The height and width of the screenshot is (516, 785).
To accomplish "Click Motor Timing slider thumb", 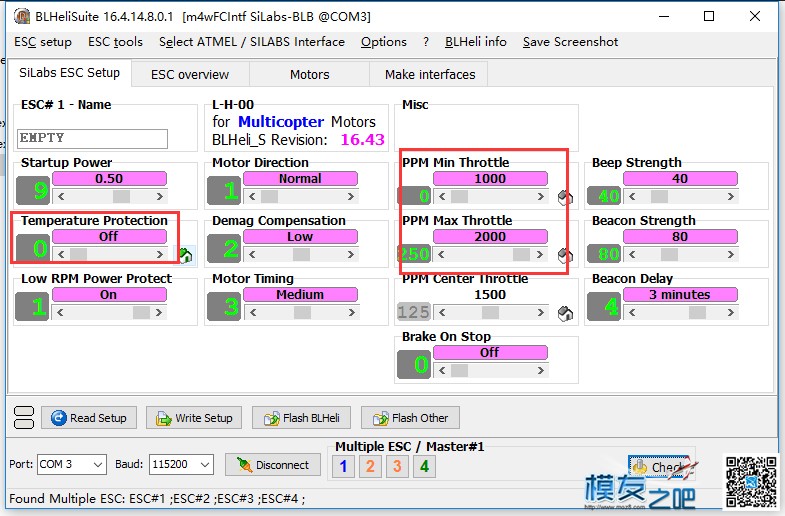I will (302, 313).
